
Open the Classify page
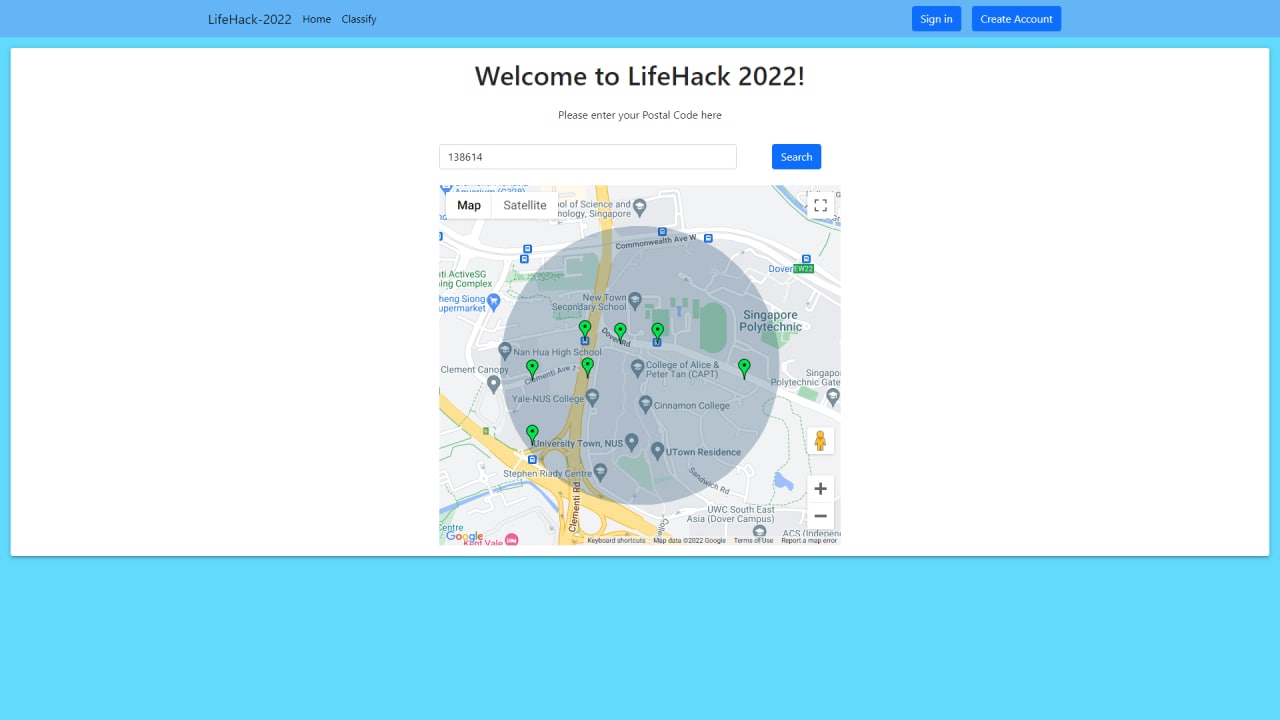pyautogui.click(x=359, y=19)
